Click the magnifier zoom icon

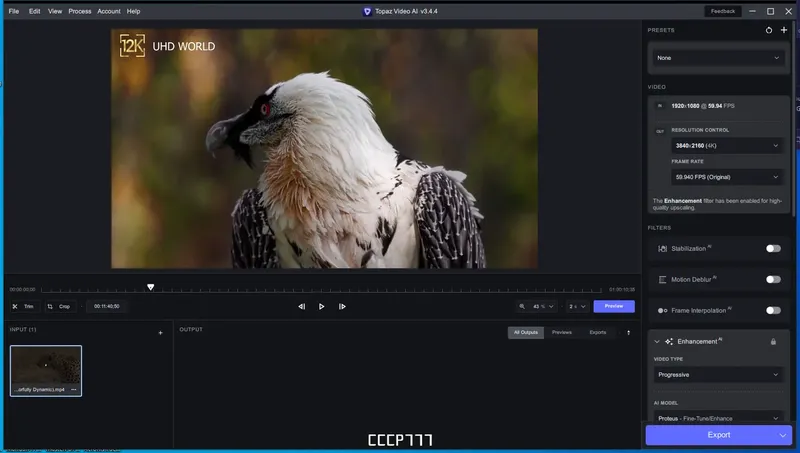[522, 306]
